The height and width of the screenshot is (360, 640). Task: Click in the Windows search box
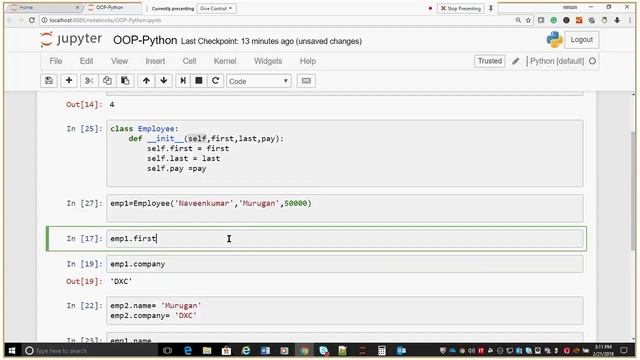(x=90, y=351)
